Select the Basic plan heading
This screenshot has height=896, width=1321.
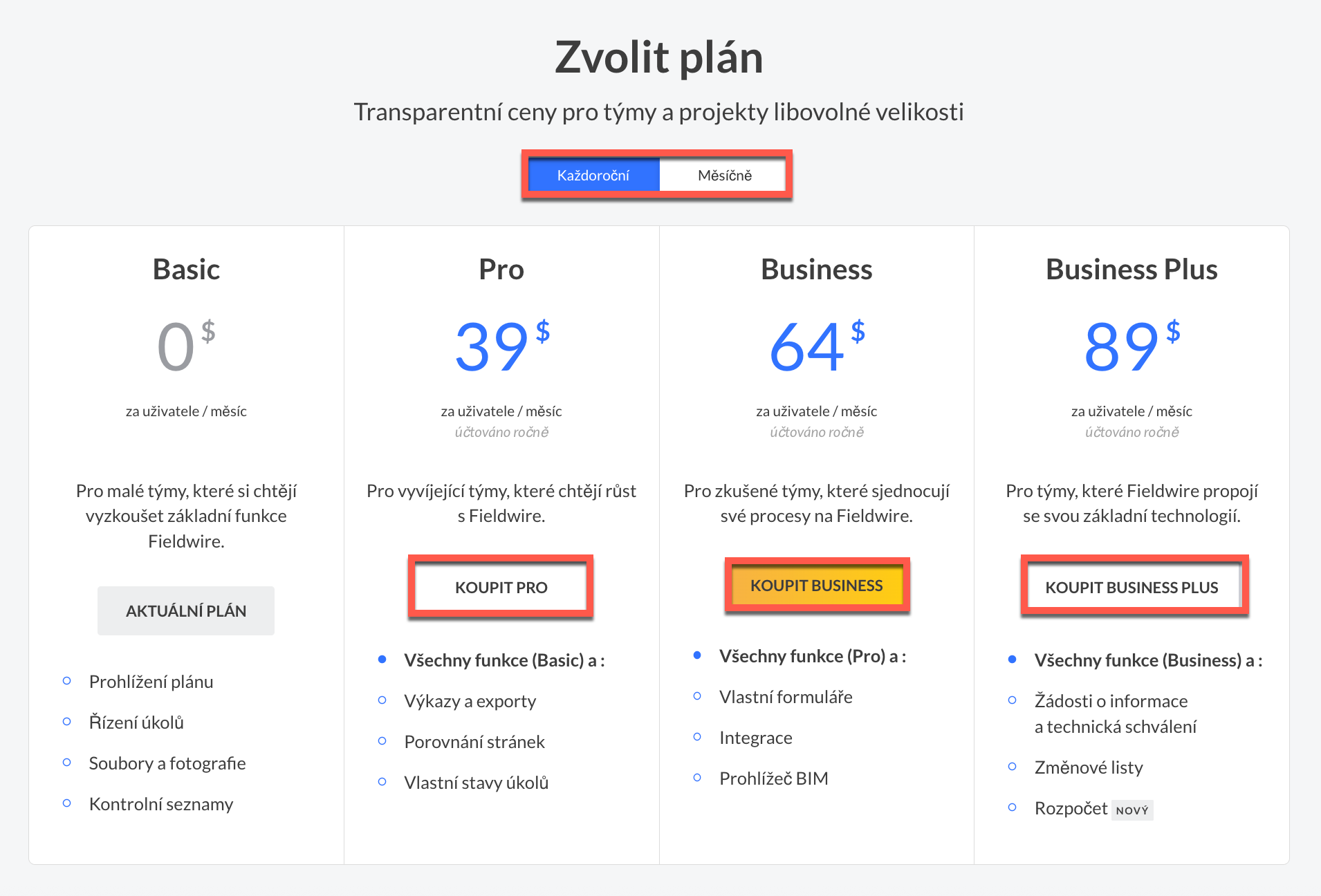click(186, 270)
